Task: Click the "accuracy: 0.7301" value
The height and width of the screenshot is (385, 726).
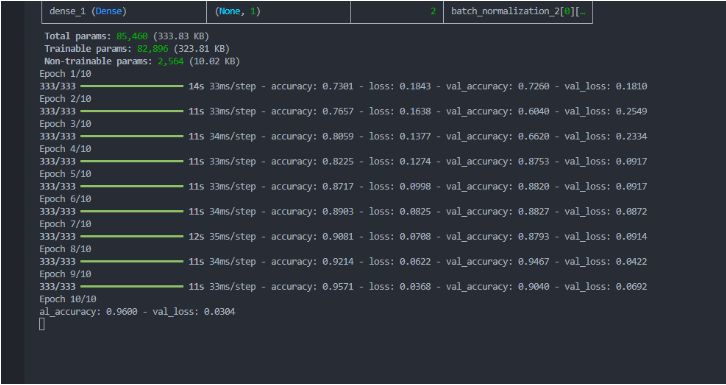Action: [313, 86]
